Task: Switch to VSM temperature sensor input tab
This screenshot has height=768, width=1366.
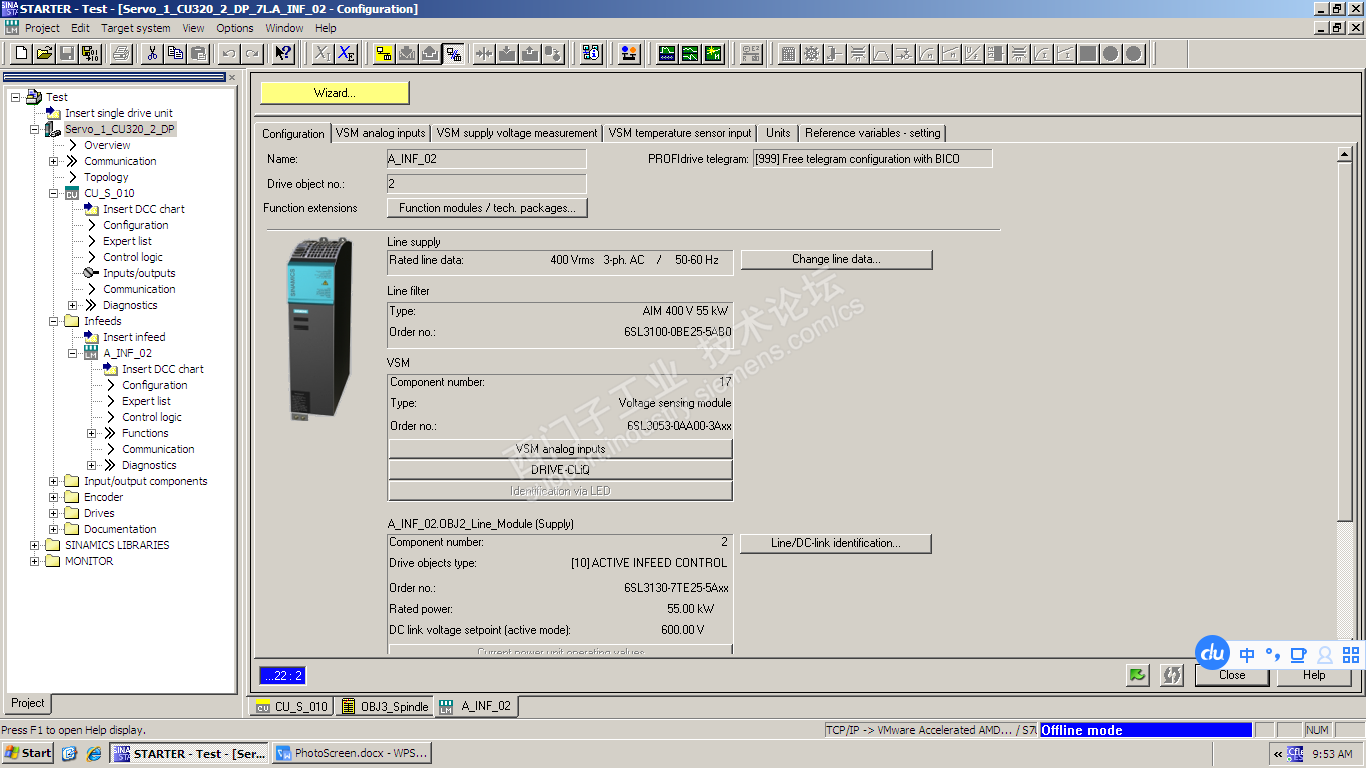Action: 680,133
